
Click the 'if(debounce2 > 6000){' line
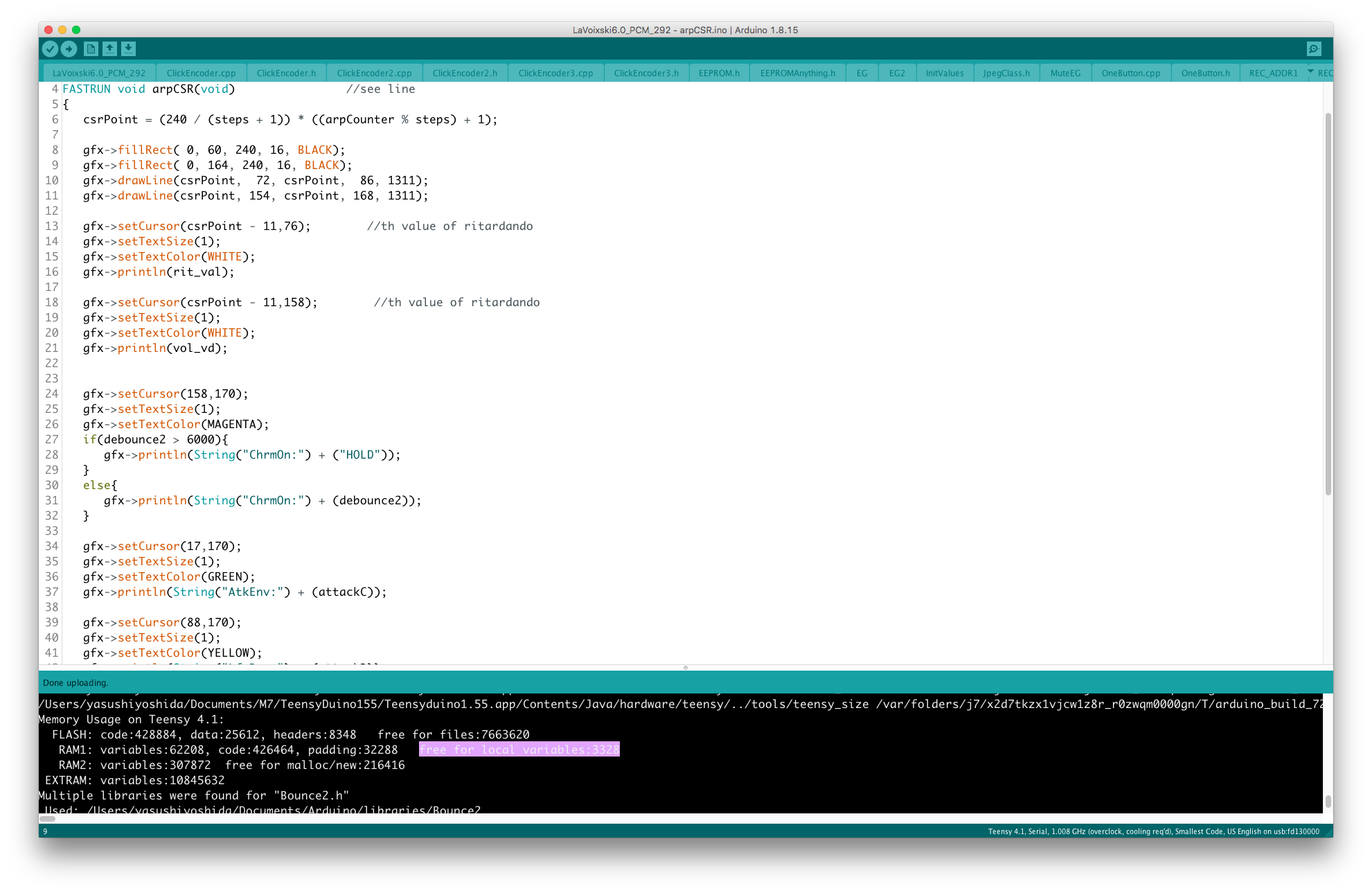click(155, 439)
